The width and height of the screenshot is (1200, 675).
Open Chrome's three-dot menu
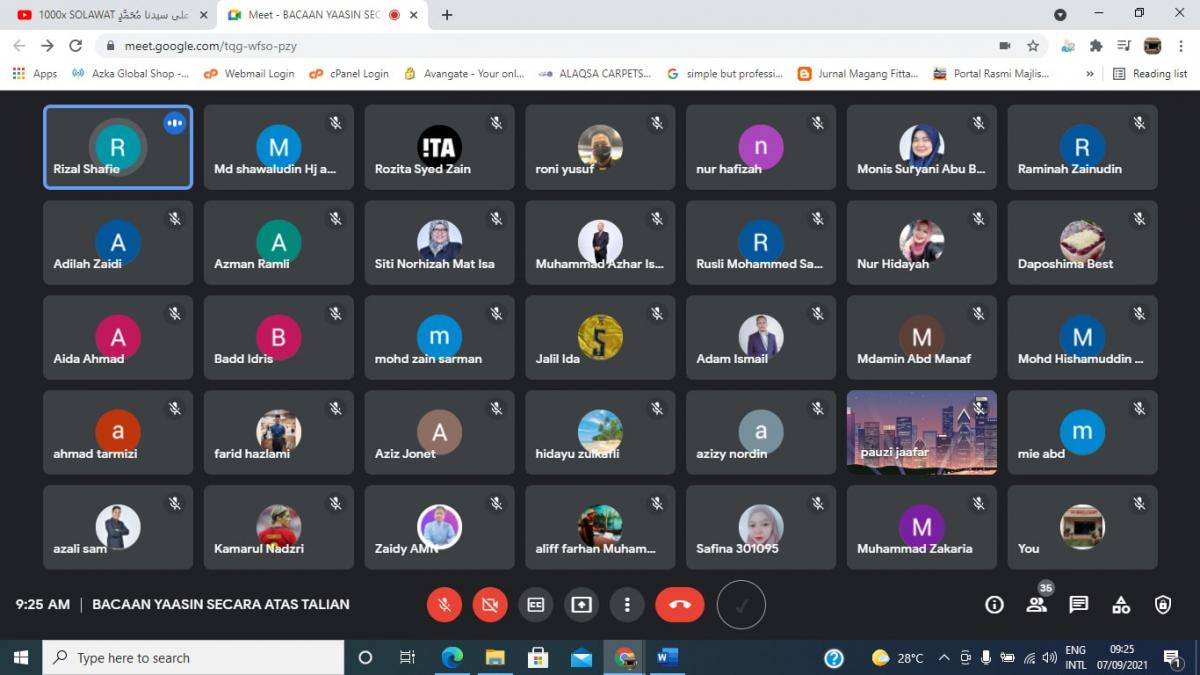[1181, 46]
